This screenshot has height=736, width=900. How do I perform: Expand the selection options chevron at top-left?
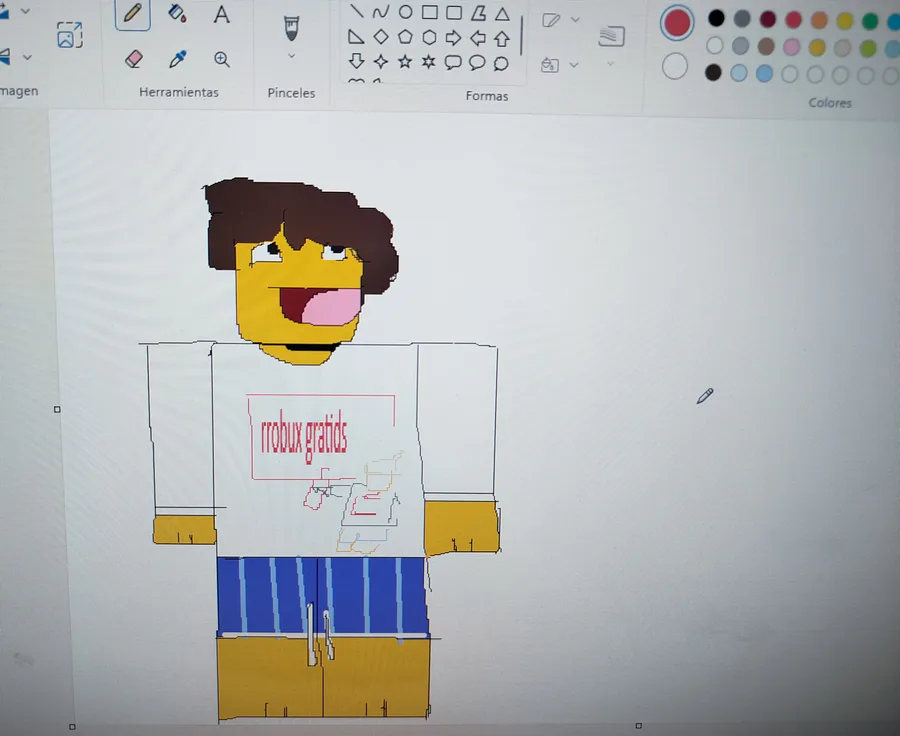pos(26,11)
